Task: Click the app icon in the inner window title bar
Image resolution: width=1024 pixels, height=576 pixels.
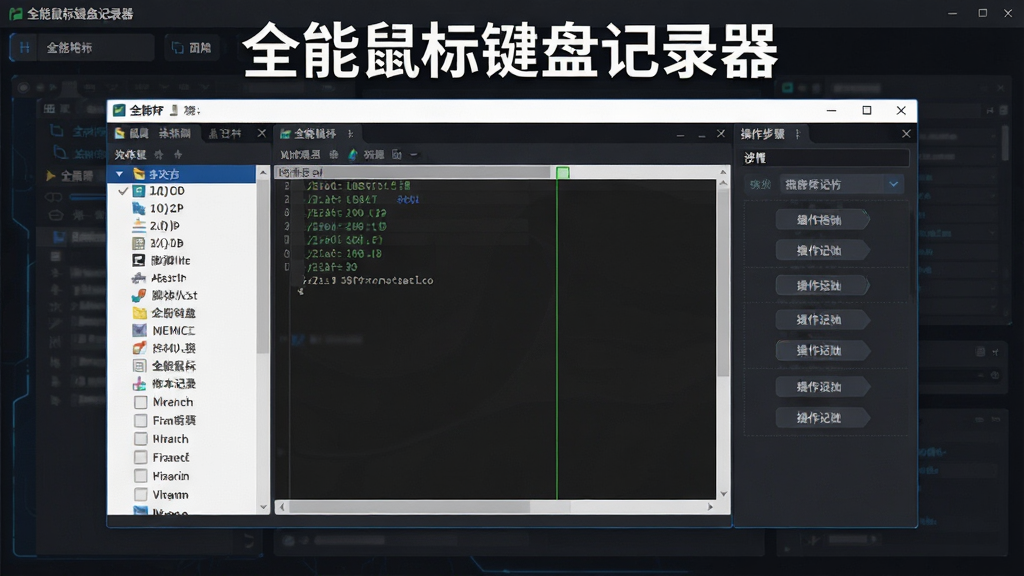Action: tap(119, 110)
